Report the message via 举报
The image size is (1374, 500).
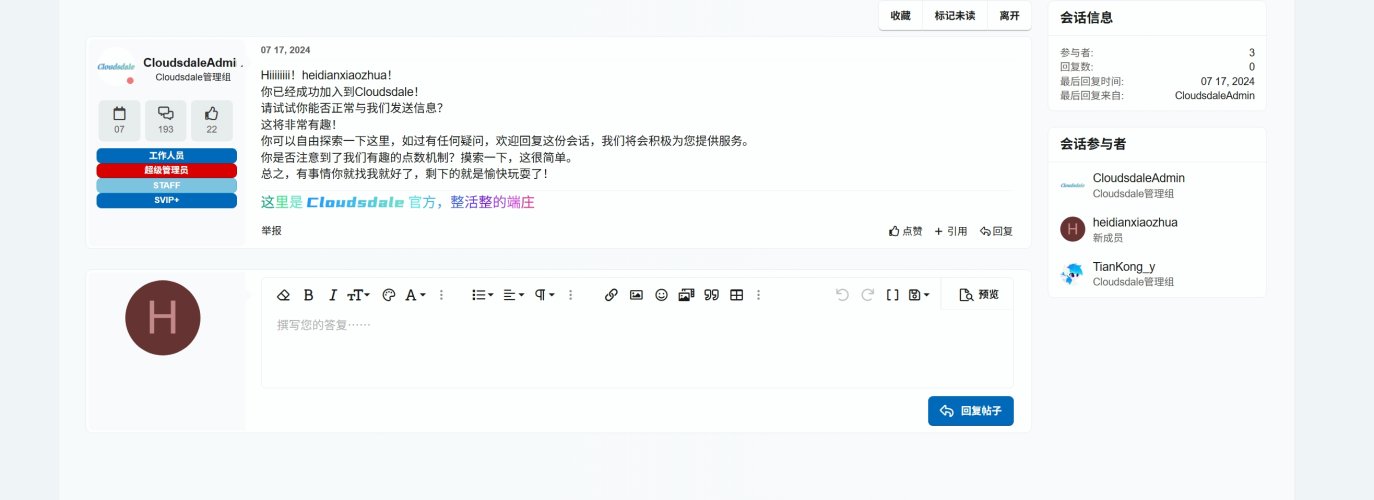coord(271,231)
